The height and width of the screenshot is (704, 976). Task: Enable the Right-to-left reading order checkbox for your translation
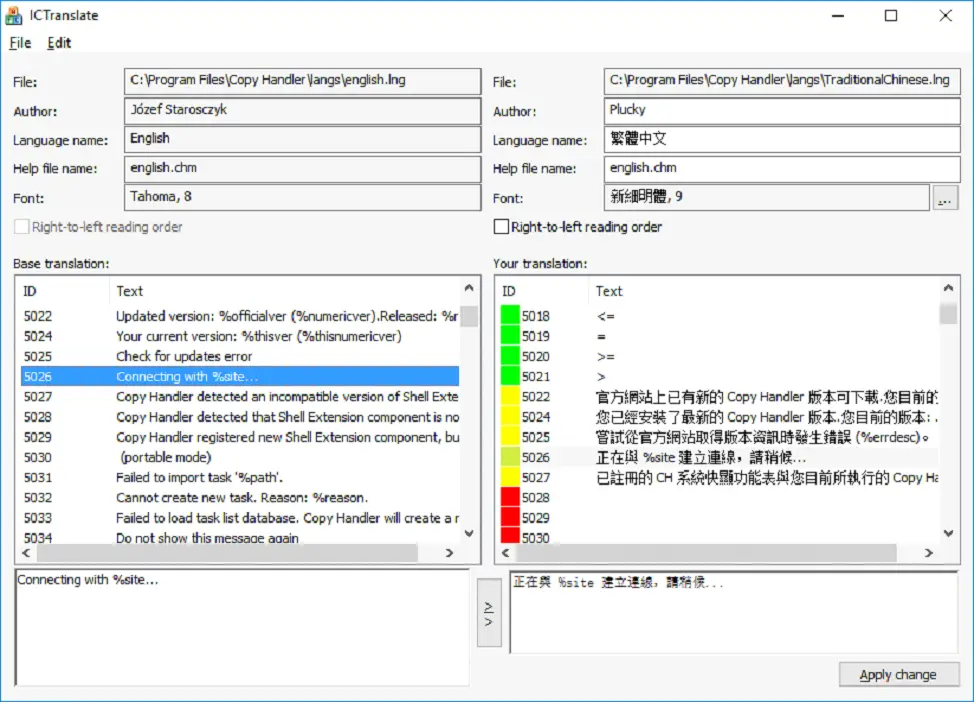coord(501,227)
